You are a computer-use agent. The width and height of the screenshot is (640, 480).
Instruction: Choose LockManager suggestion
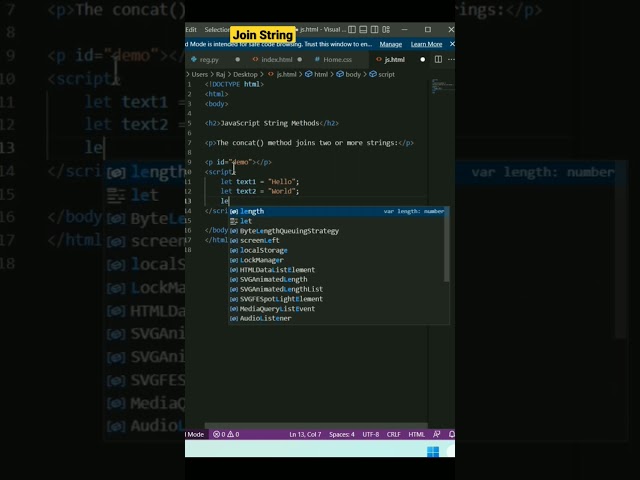[x=338, y=260]
